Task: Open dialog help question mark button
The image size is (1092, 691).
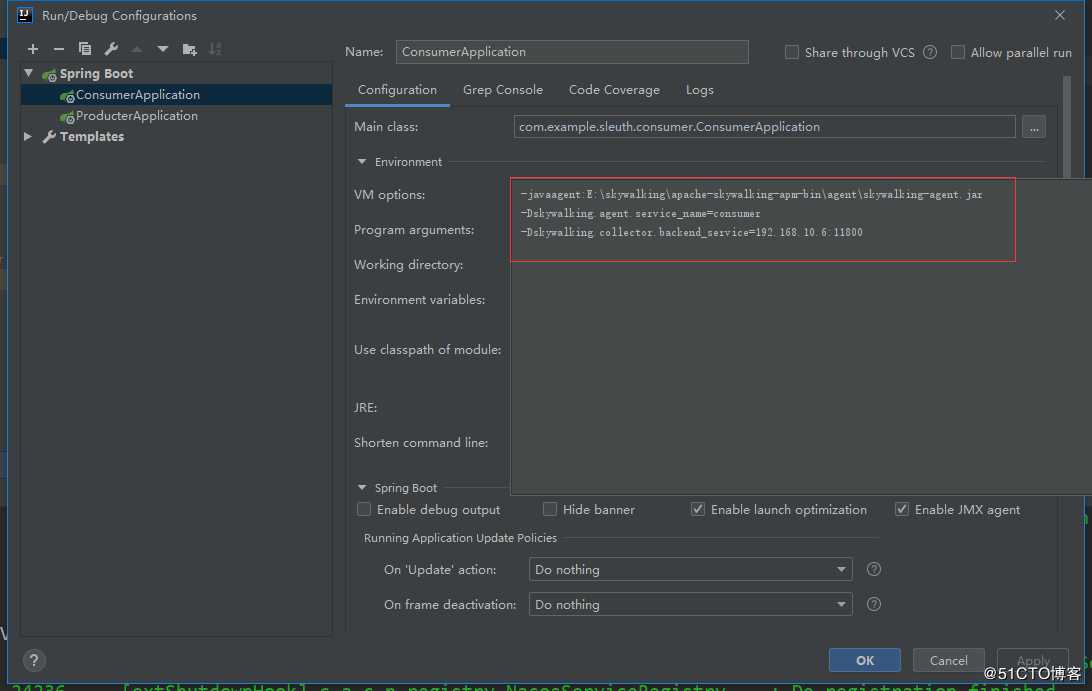Action: [33, 660]
